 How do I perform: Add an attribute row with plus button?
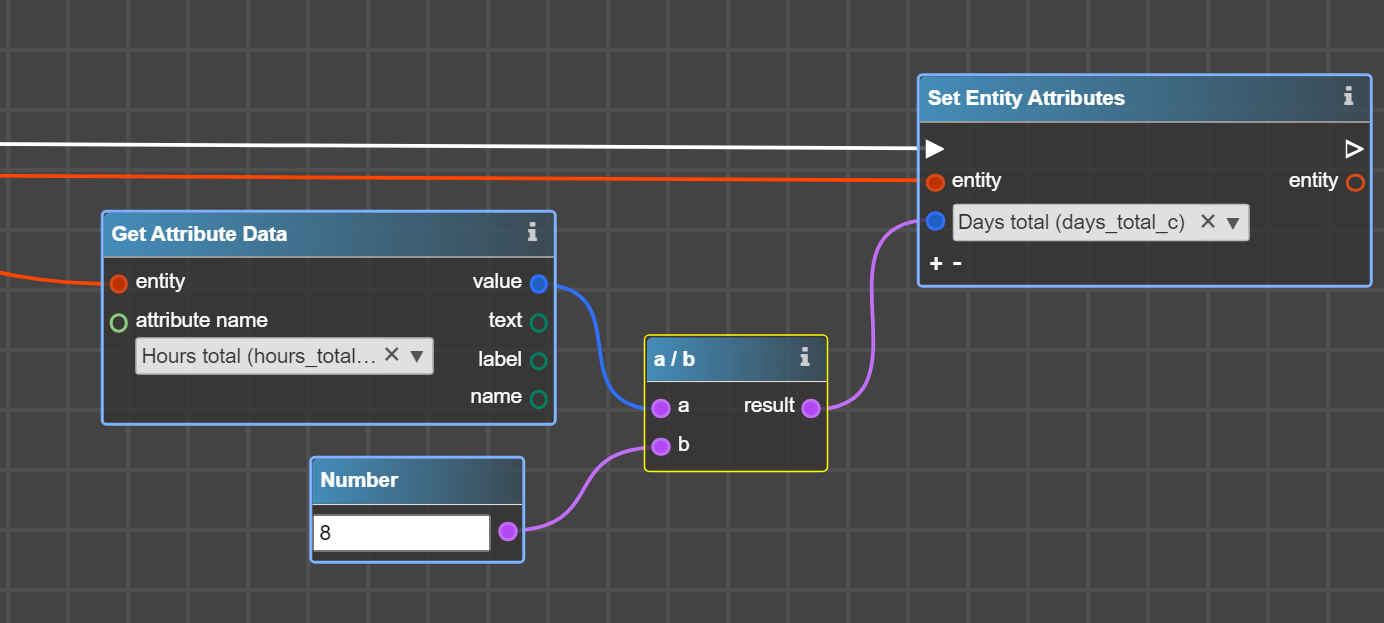(936, 264)
